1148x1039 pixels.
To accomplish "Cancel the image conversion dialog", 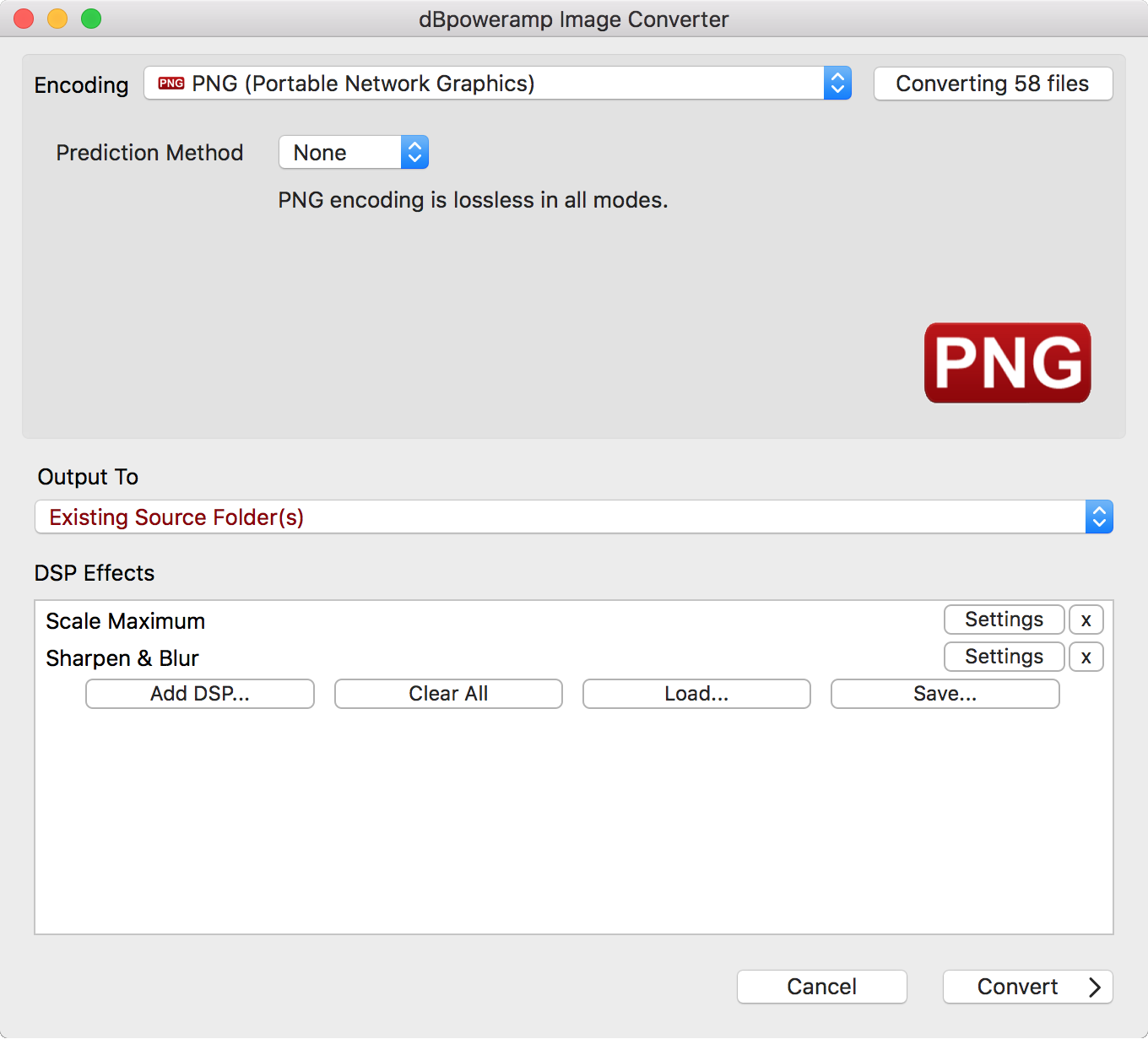I will click(x=821, y=987).
